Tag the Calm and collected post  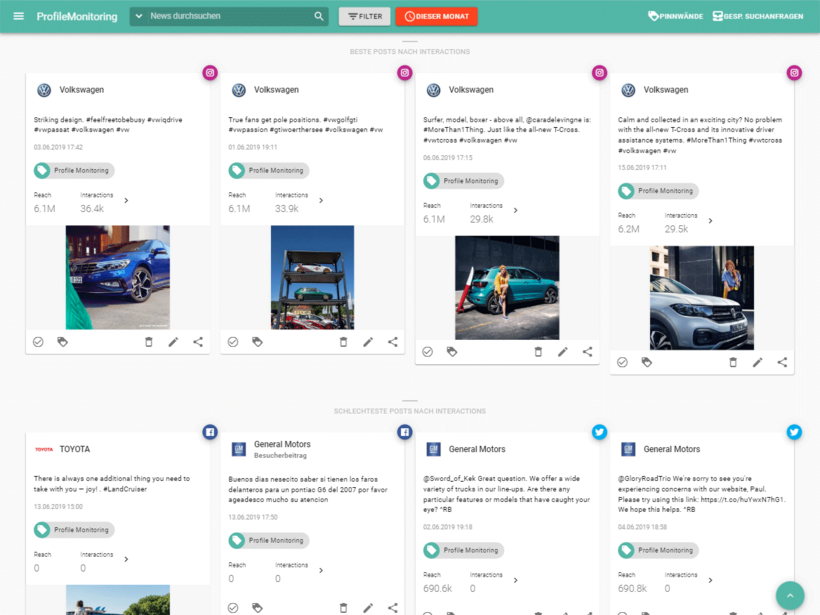coord(647,362)
